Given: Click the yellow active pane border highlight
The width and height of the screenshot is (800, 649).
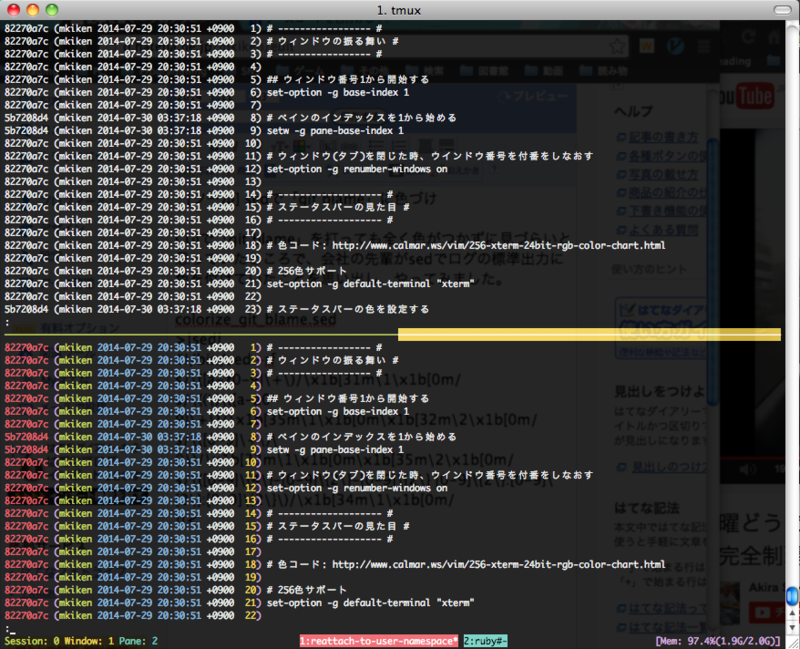Looking at the screenshot, I should click(589, 334).
